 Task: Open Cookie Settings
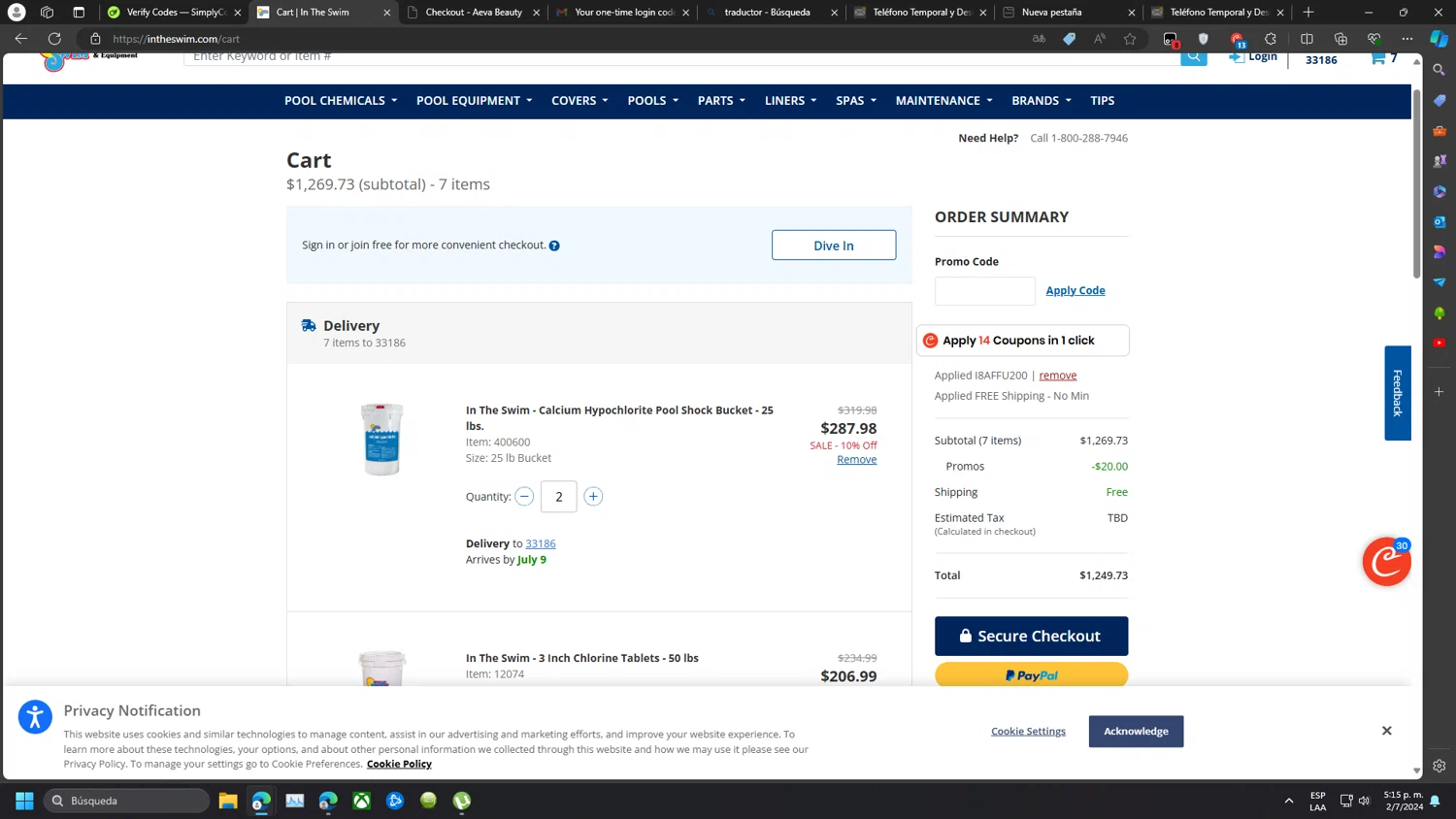click(1028, 732)
